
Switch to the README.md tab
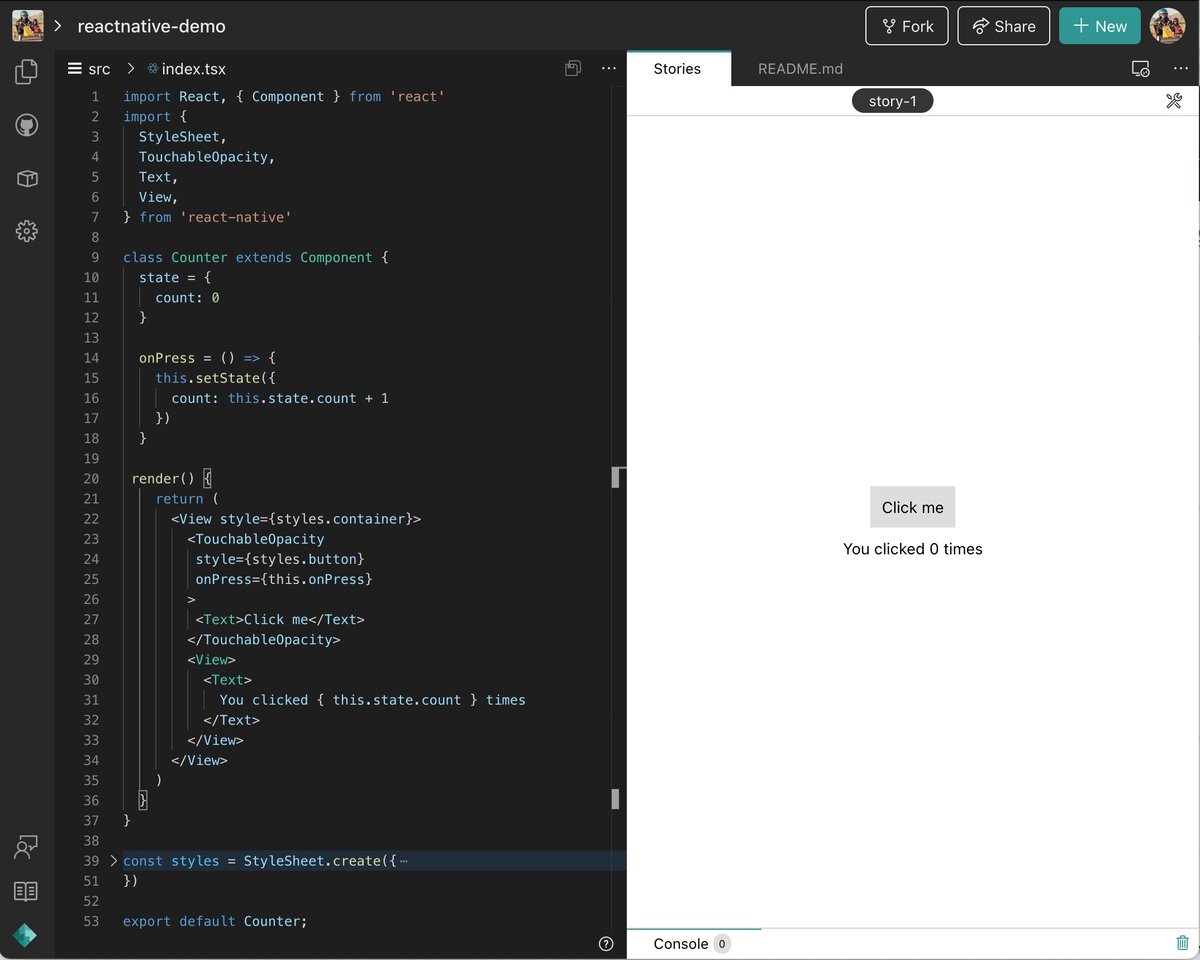(800, 69)
